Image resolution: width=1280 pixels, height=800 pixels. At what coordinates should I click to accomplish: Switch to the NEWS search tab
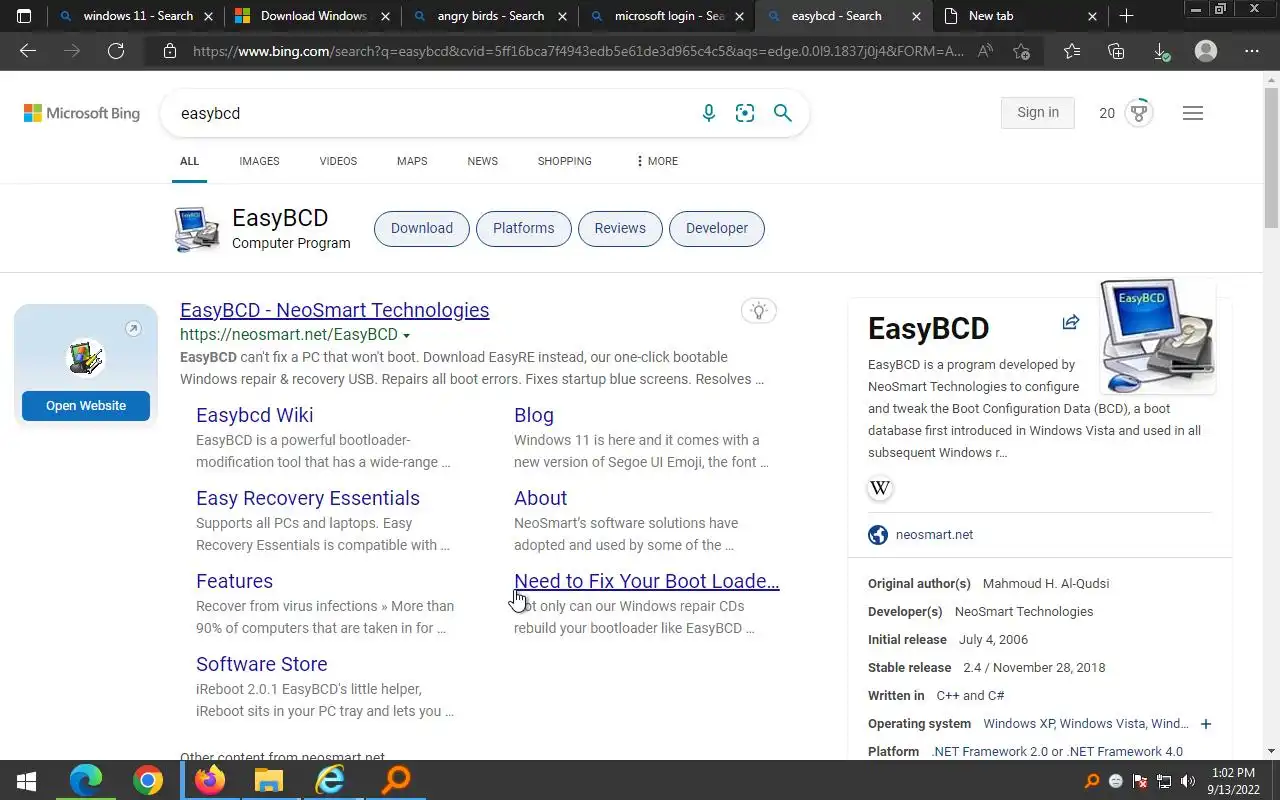pyautogui.click(x=482, y=161)
